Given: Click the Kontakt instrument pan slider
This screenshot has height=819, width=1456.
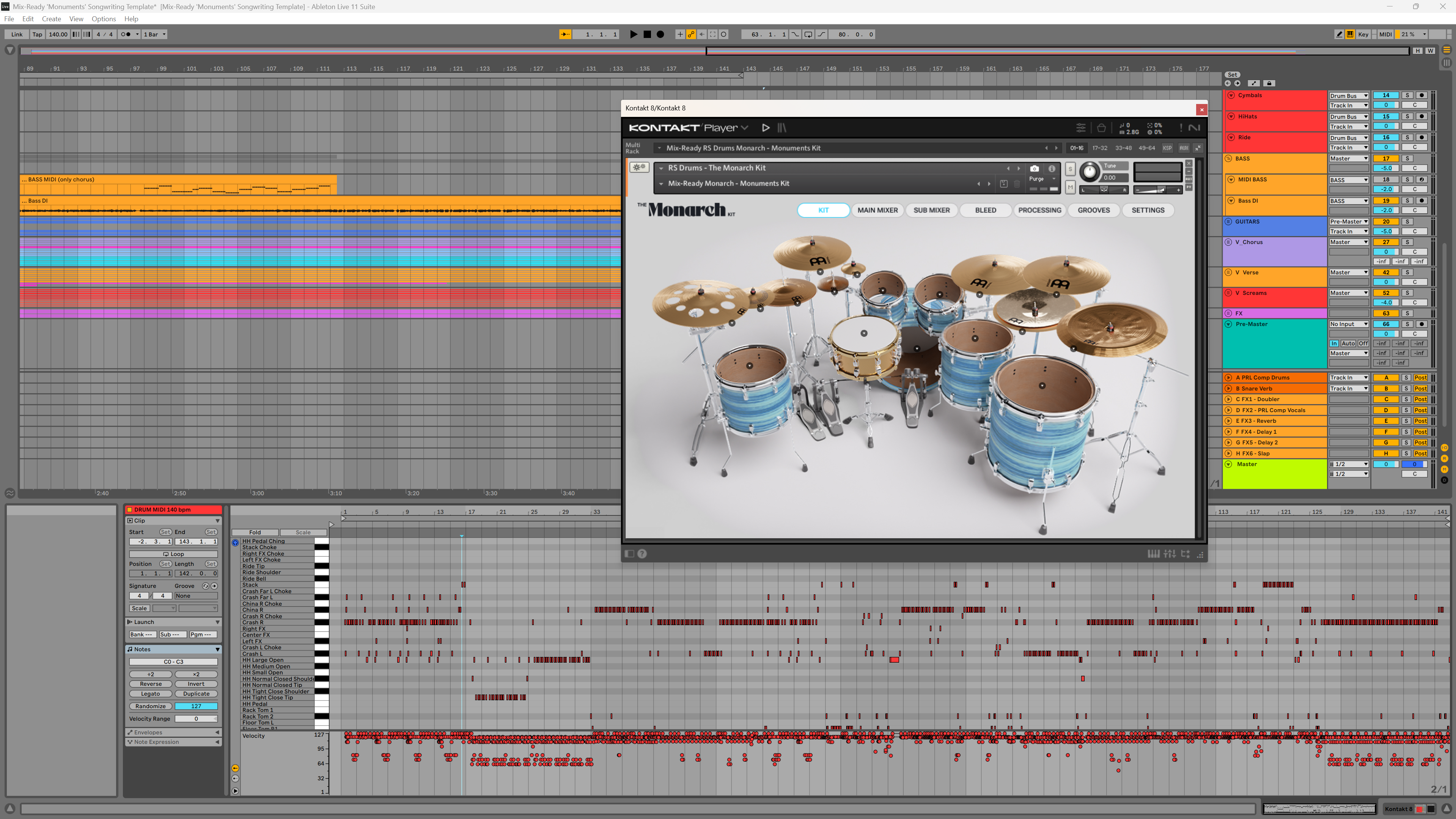Looking at the screenshot, I should pos(1104,190).
